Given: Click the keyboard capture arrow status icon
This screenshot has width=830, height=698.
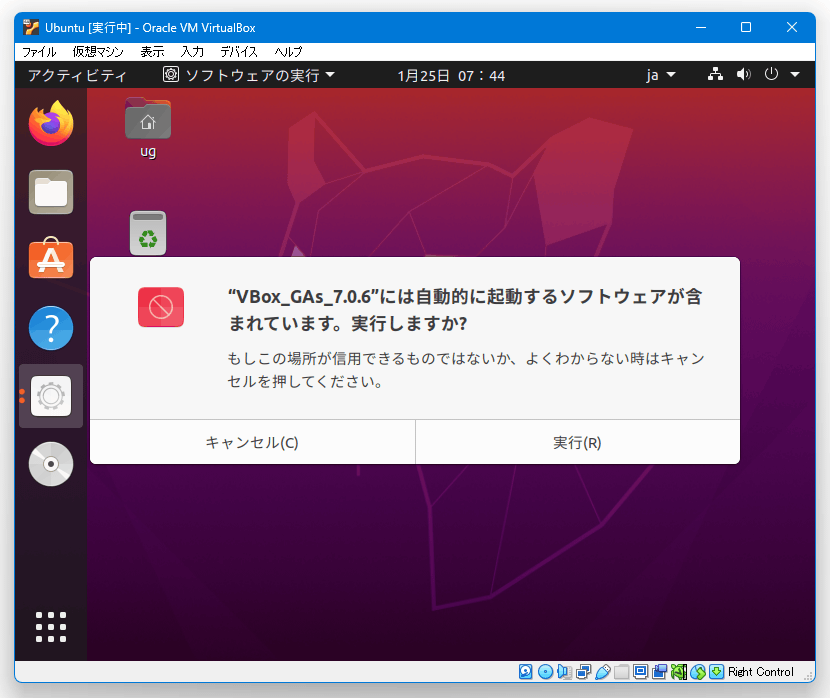Looking at the screenshot, I should (x=716, y=672).
